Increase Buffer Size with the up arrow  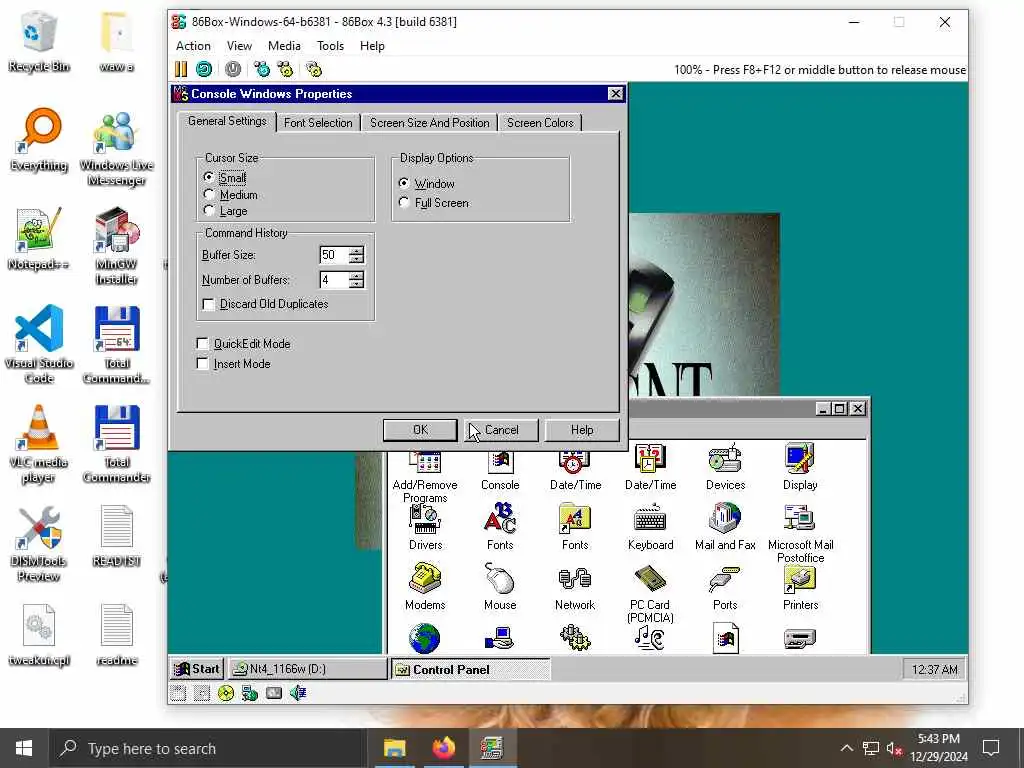pyautogui.click(x=356, y=251)
